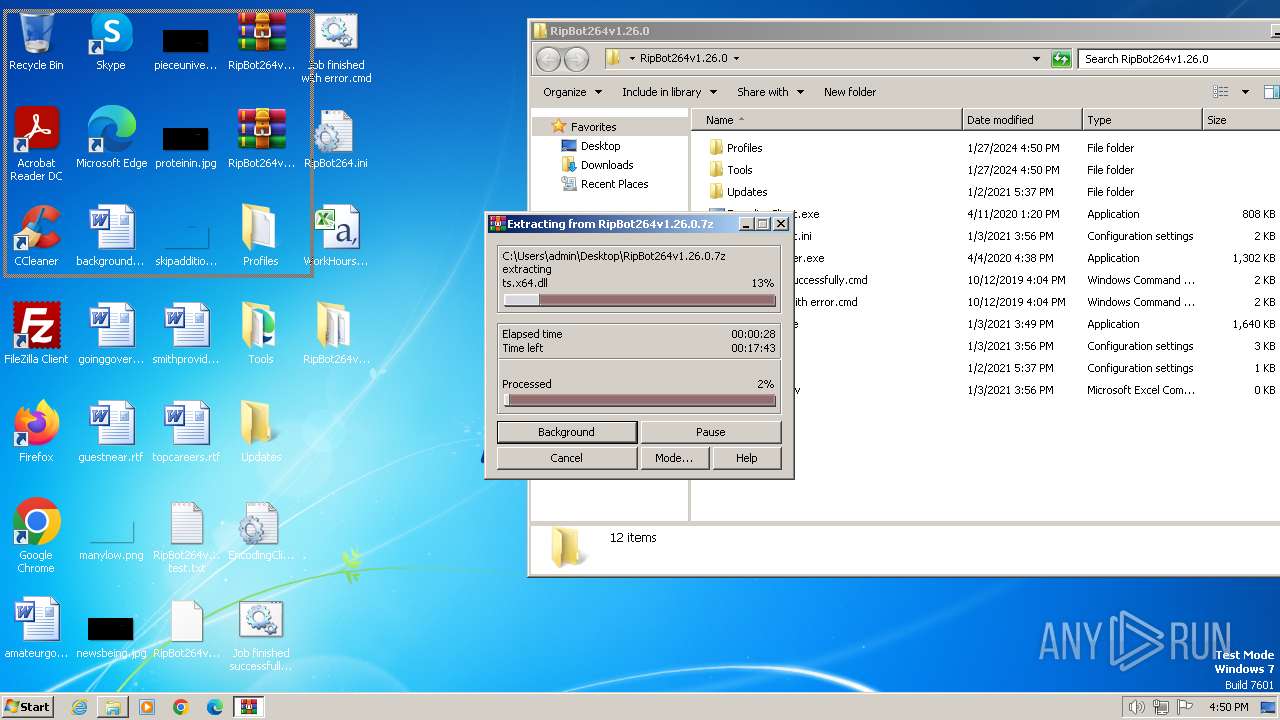Viewport: 1280px width, 720px height.
Task: Click the Background button in extraction dialog
Action: click(x=566, y=432)
